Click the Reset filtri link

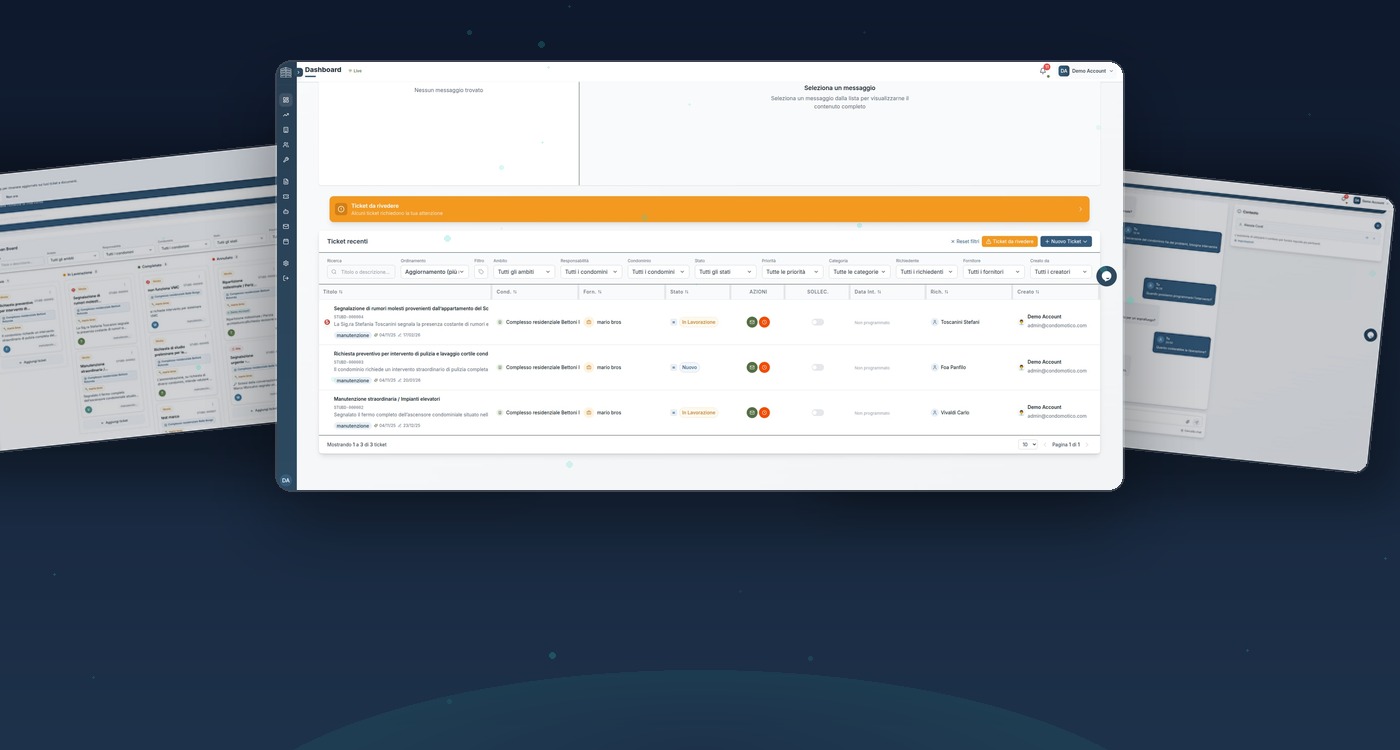tap(965, 241)
